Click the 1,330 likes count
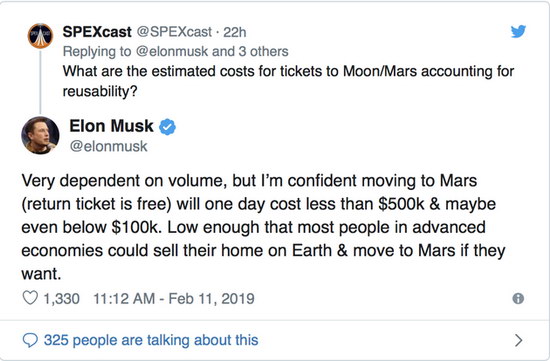This screenshot has height=361, width=550. tap(61, 299)
